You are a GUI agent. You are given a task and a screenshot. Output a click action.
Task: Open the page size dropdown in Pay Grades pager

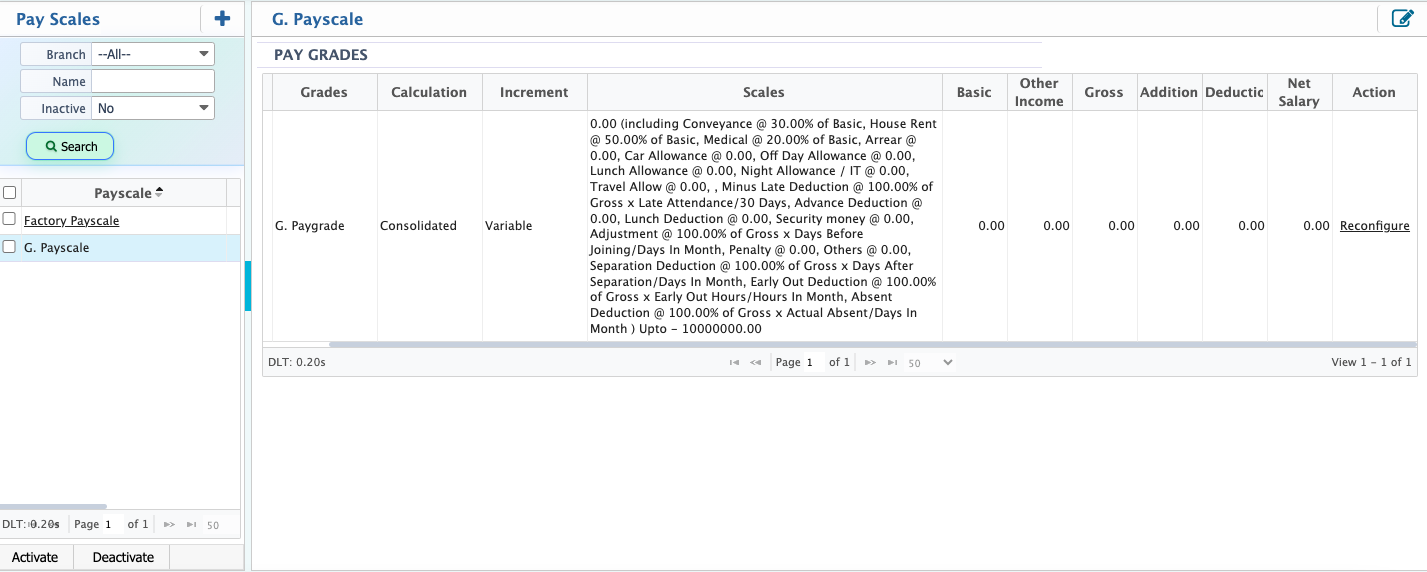click(930, 362)
